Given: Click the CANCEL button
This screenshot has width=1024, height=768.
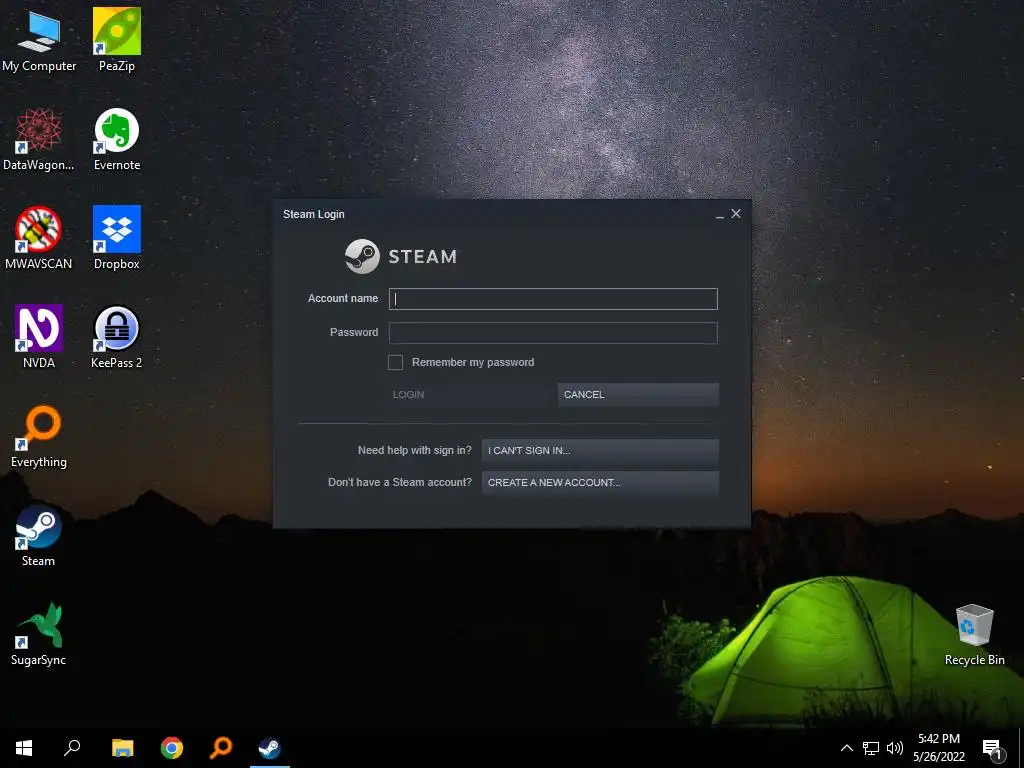Looking at the screenshot, I should pyautogui.click(x=638, y=394).
